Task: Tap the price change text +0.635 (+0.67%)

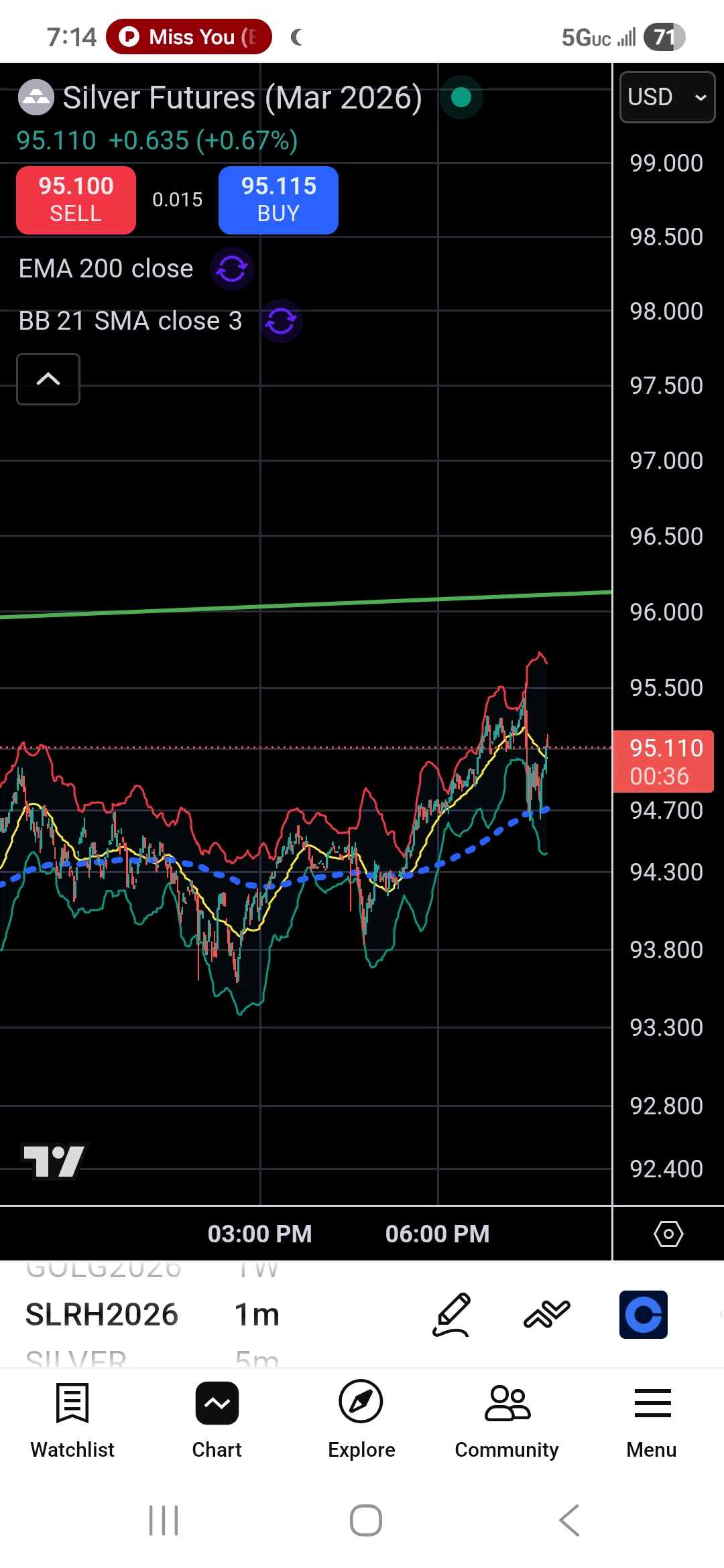Action: (203, 141)
